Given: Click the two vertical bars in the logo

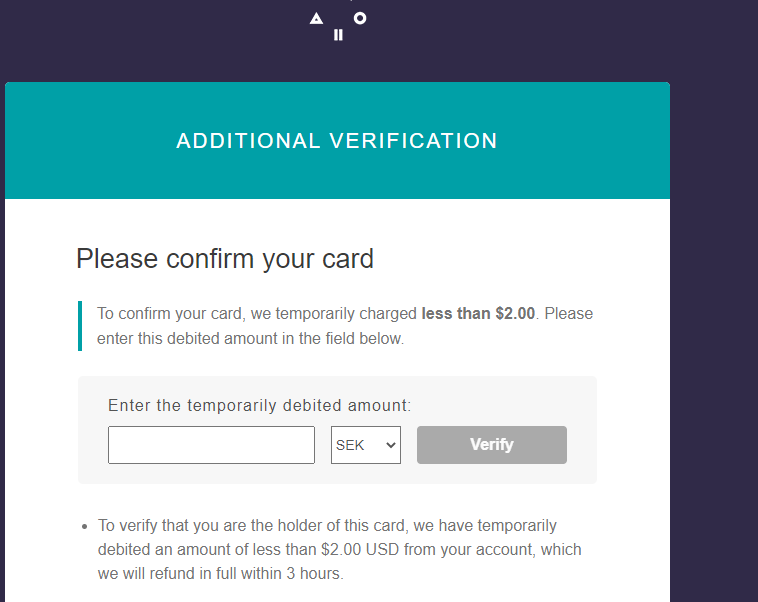Looking at the screenshot, I should click(x=338, y=35).
